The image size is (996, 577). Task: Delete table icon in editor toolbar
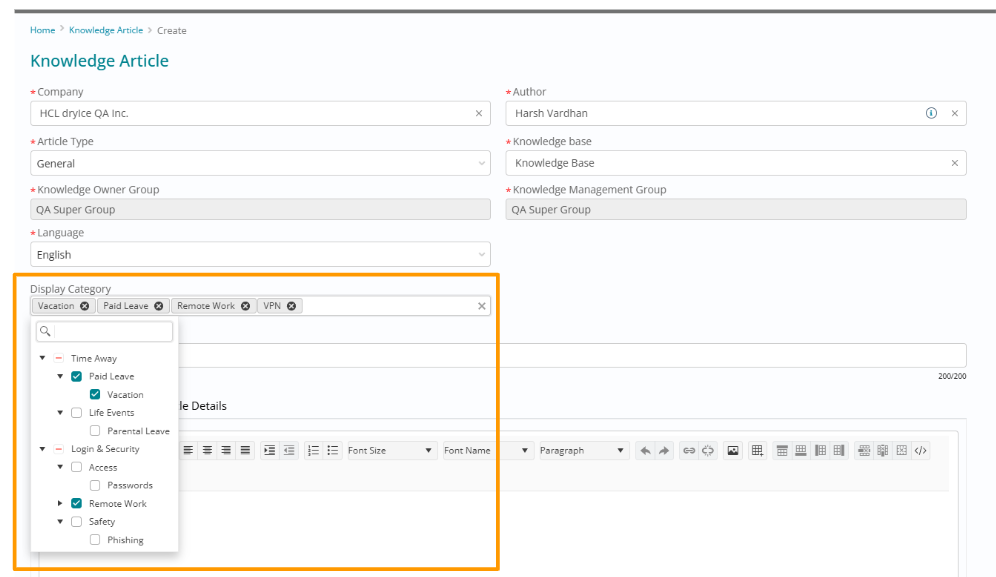(901, 451)
